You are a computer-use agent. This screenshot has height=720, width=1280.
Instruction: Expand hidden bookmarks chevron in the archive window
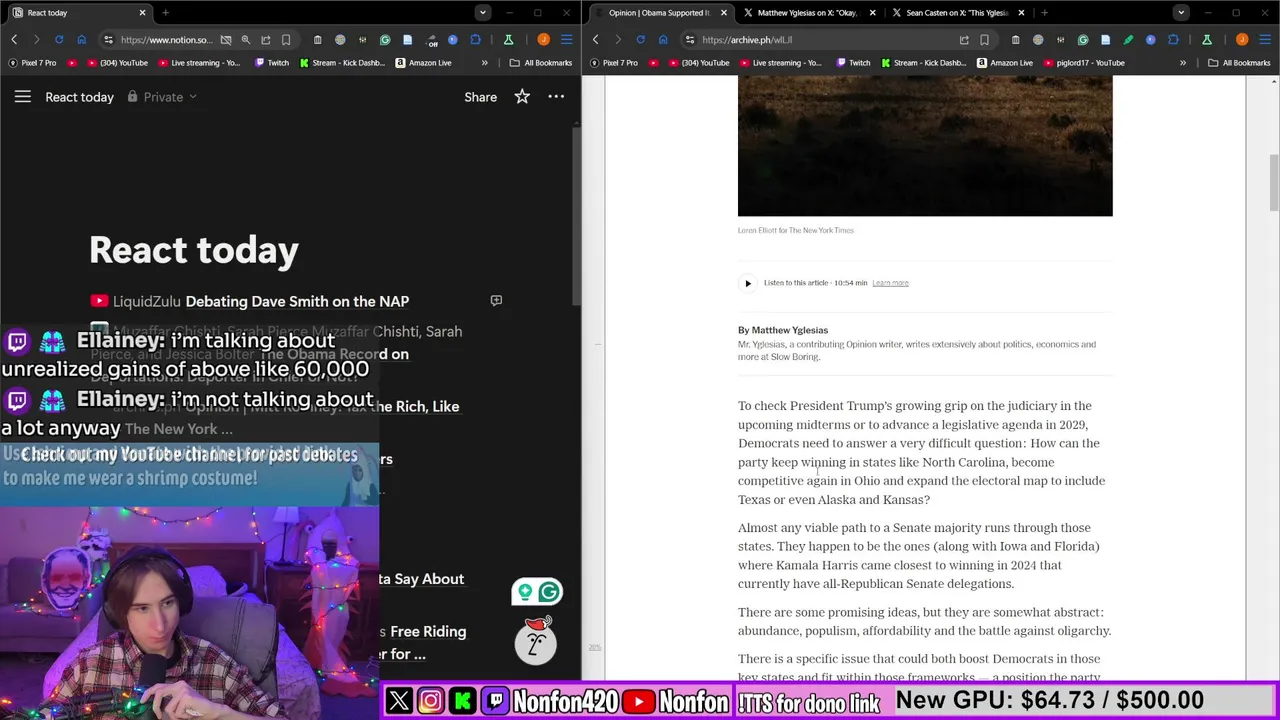pyautogui.click(x=1183, y=63)
